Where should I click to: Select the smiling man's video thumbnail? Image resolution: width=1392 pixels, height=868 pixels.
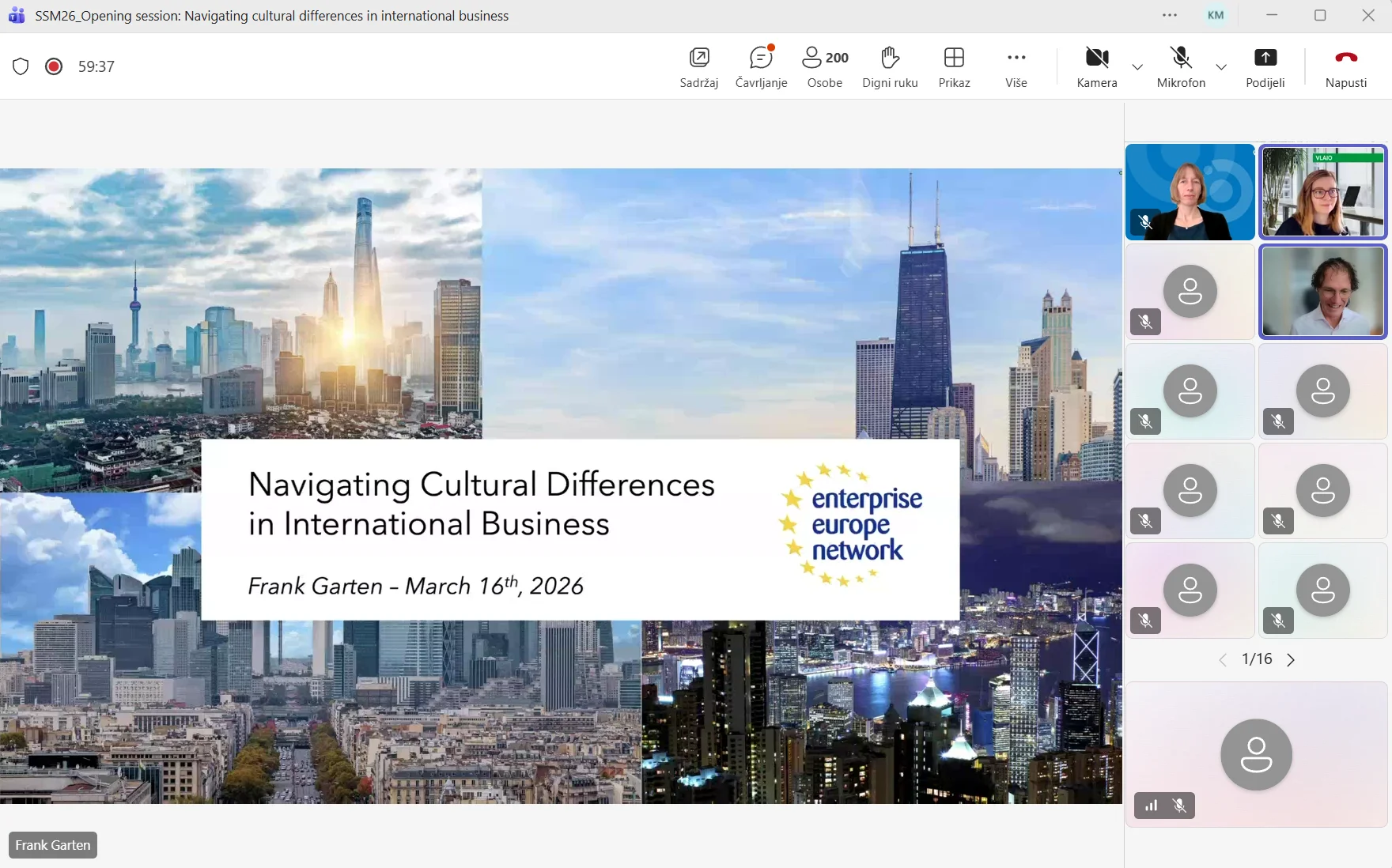tap(1322, 292)
